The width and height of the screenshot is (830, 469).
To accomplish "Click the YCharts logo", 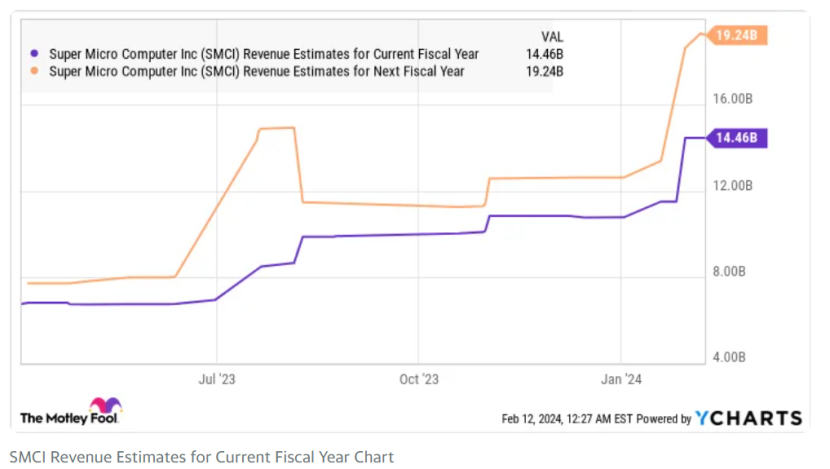I will coord(748,418).
